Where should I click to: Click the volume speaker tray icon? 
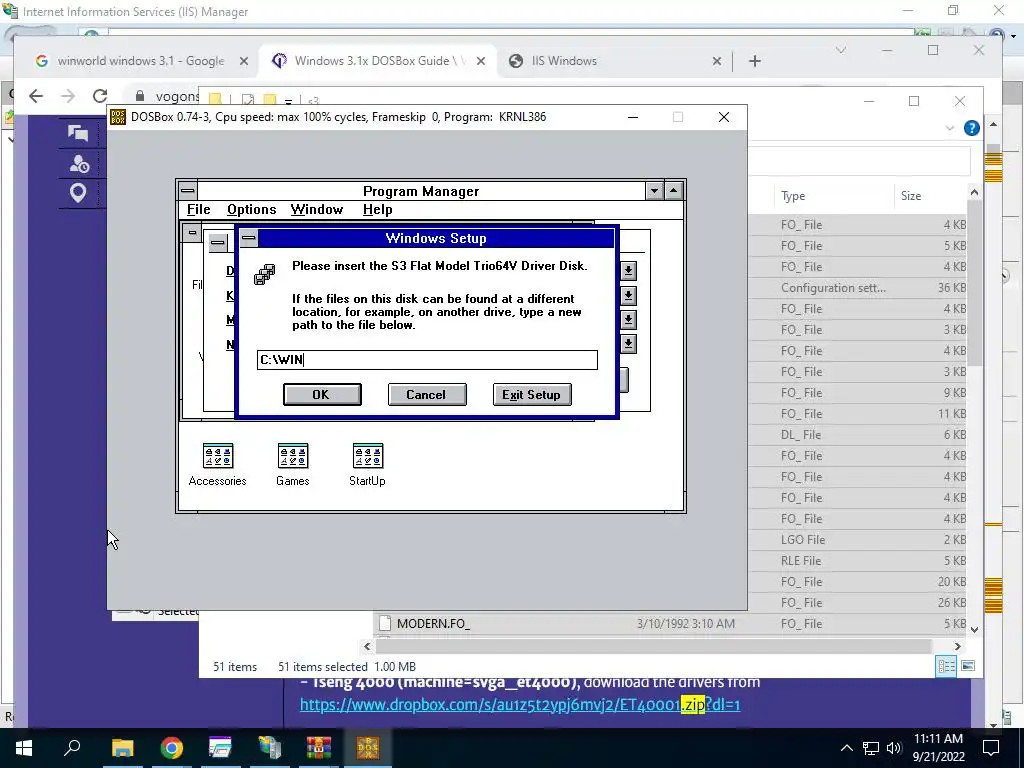[x=894, y=748]
